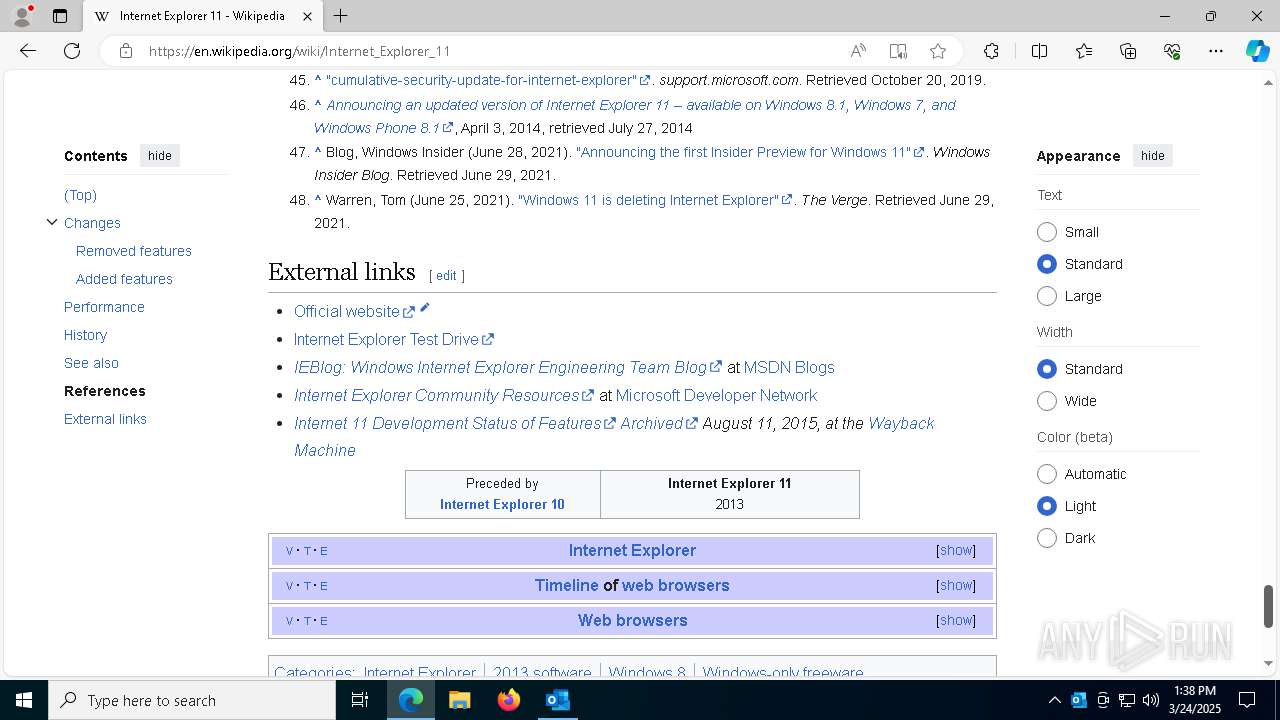
Task: Select Large text size radio button
Action: point(1047,296)
